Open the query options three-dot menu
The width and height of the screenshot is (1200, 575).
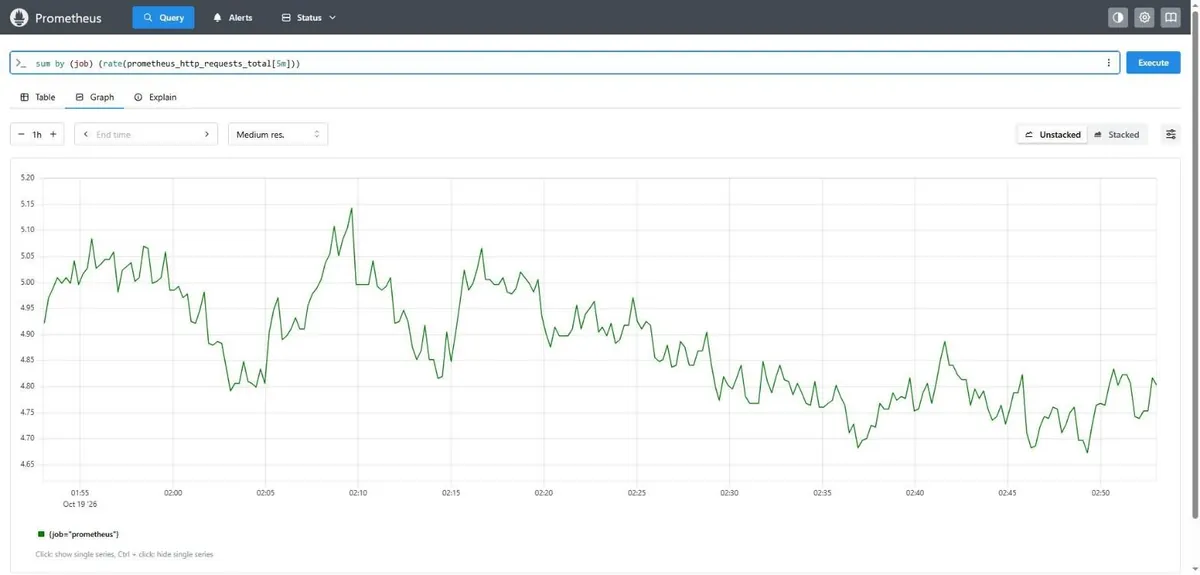[x=1108, y=63]
